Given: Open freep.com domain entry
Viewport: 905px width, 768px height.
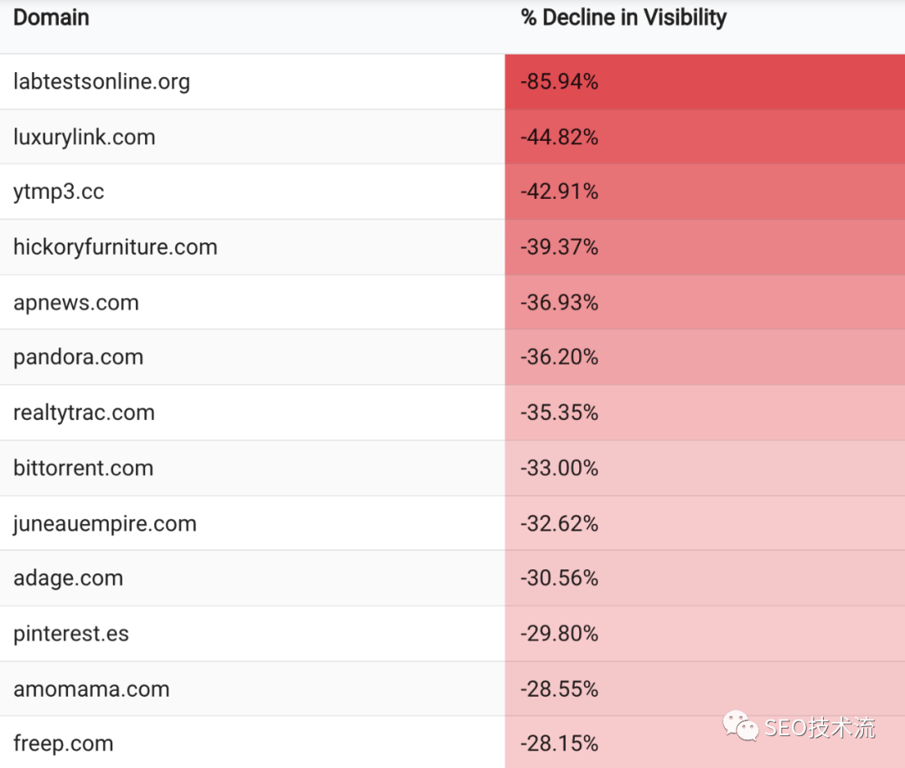Looking at the screenshot, I should coord(63,744).
